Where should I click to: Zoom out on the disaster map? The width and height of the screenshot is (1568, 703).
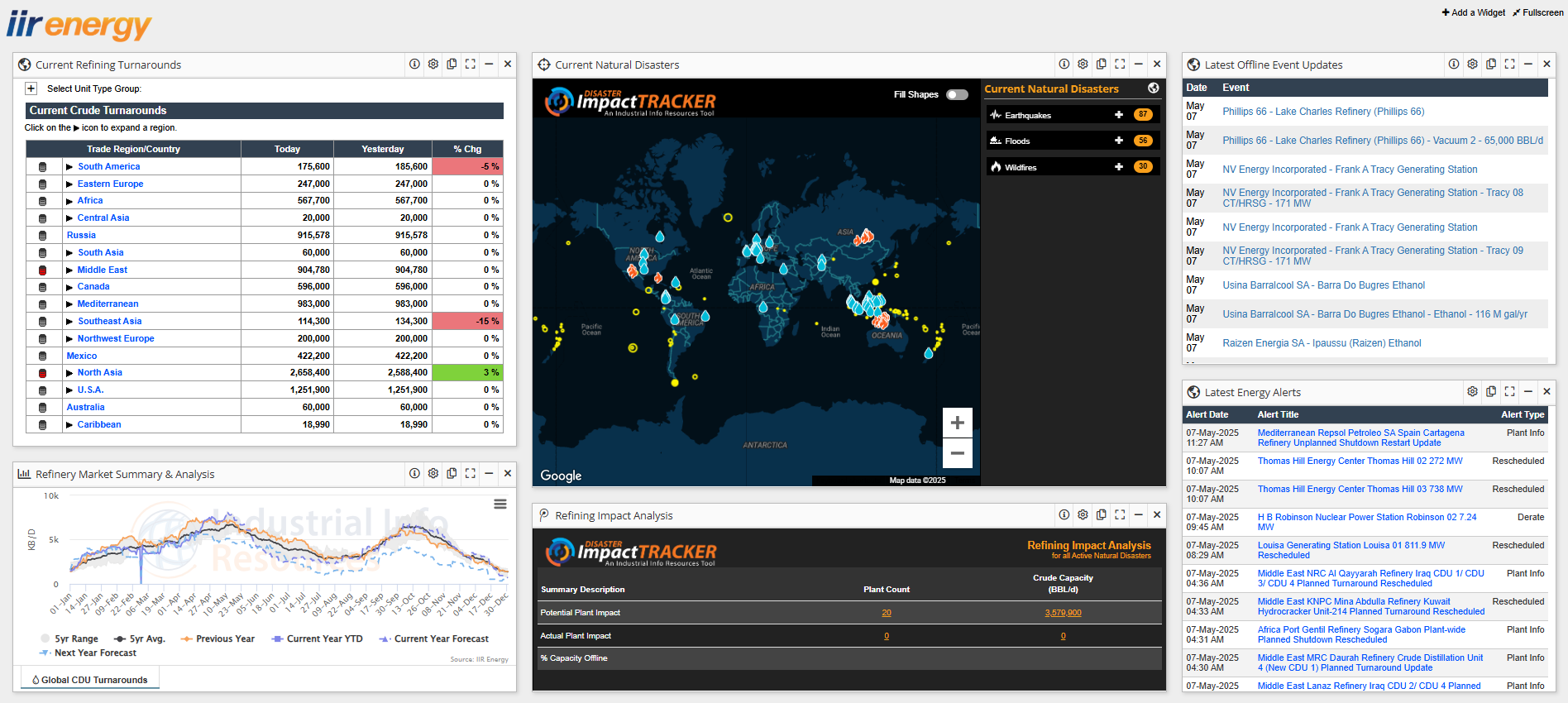click(x=958, y=453)
